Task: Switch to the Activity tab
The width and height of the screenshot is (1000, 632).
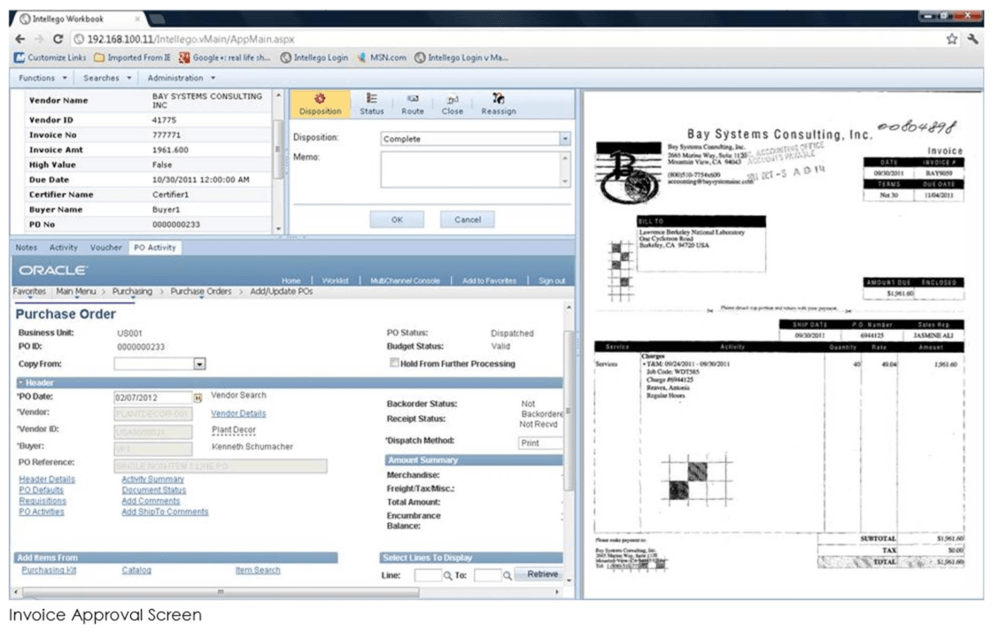Action: point(63,247)
